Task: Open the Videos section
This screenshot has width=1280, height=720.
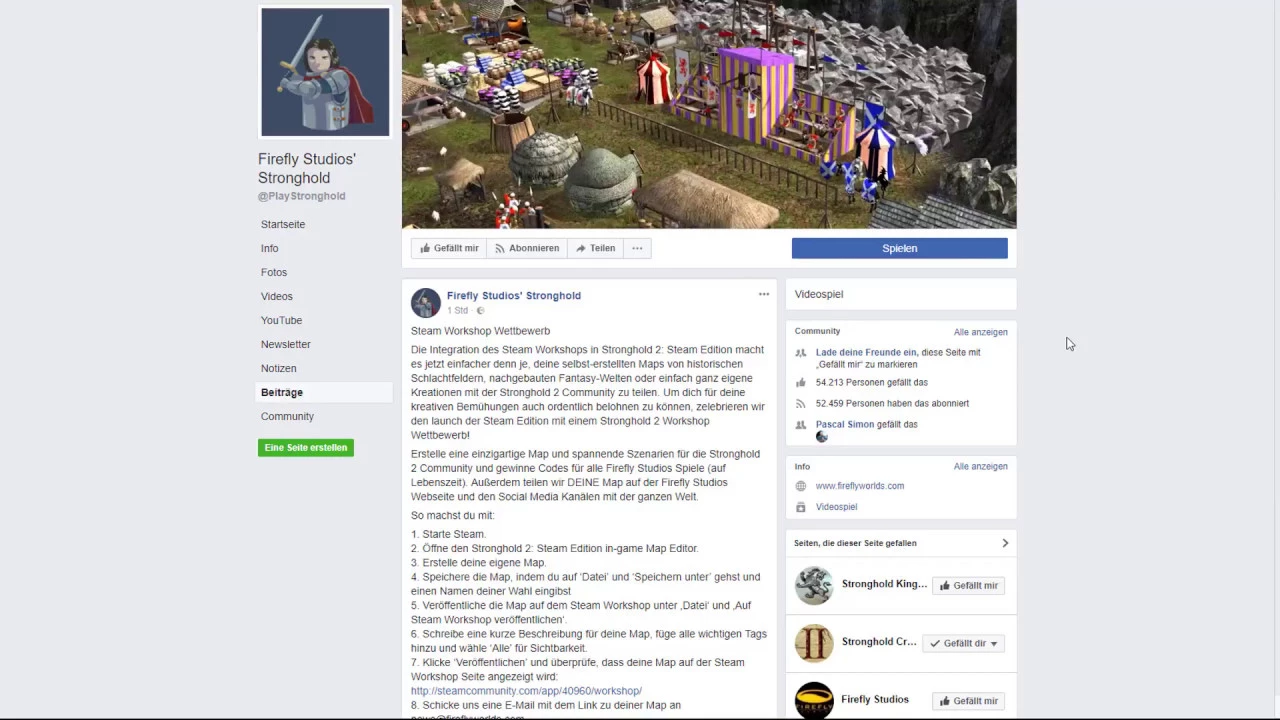Action: pyautogui.click(x=277, y=296)
